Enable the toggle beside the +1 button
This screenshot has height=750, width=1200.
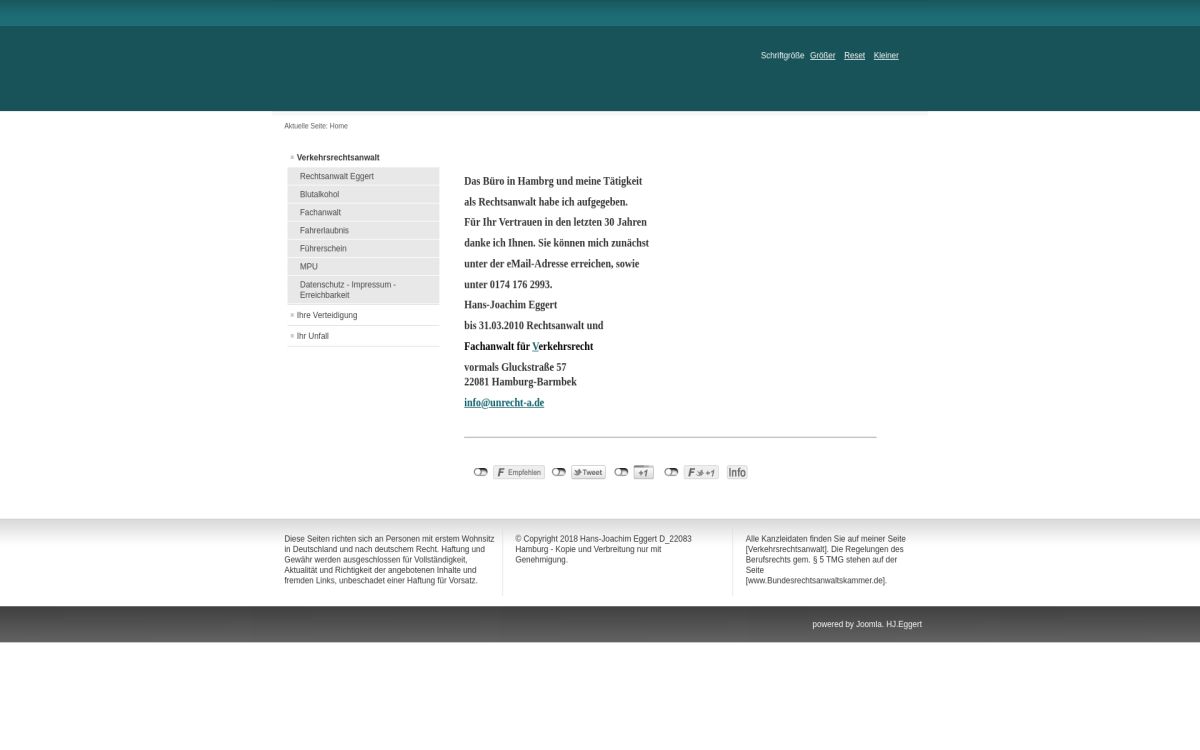[621, 472]
